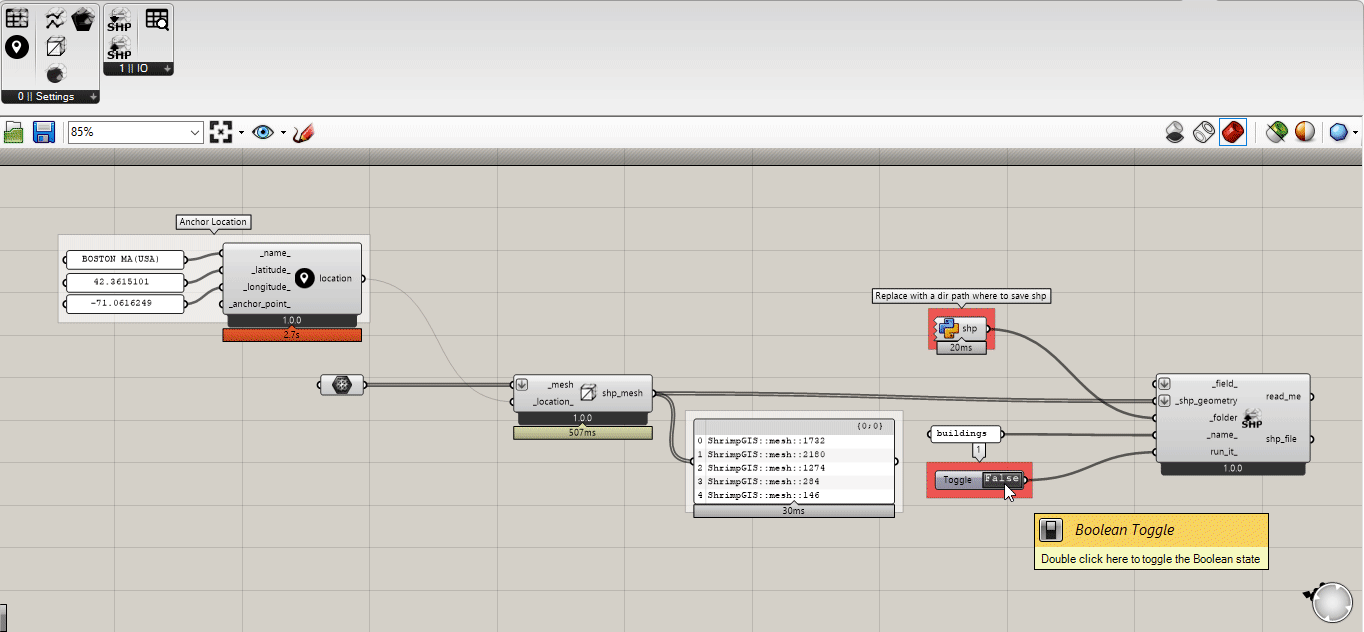Toggle preview visibility with the eye icon

tap(264, 131)
